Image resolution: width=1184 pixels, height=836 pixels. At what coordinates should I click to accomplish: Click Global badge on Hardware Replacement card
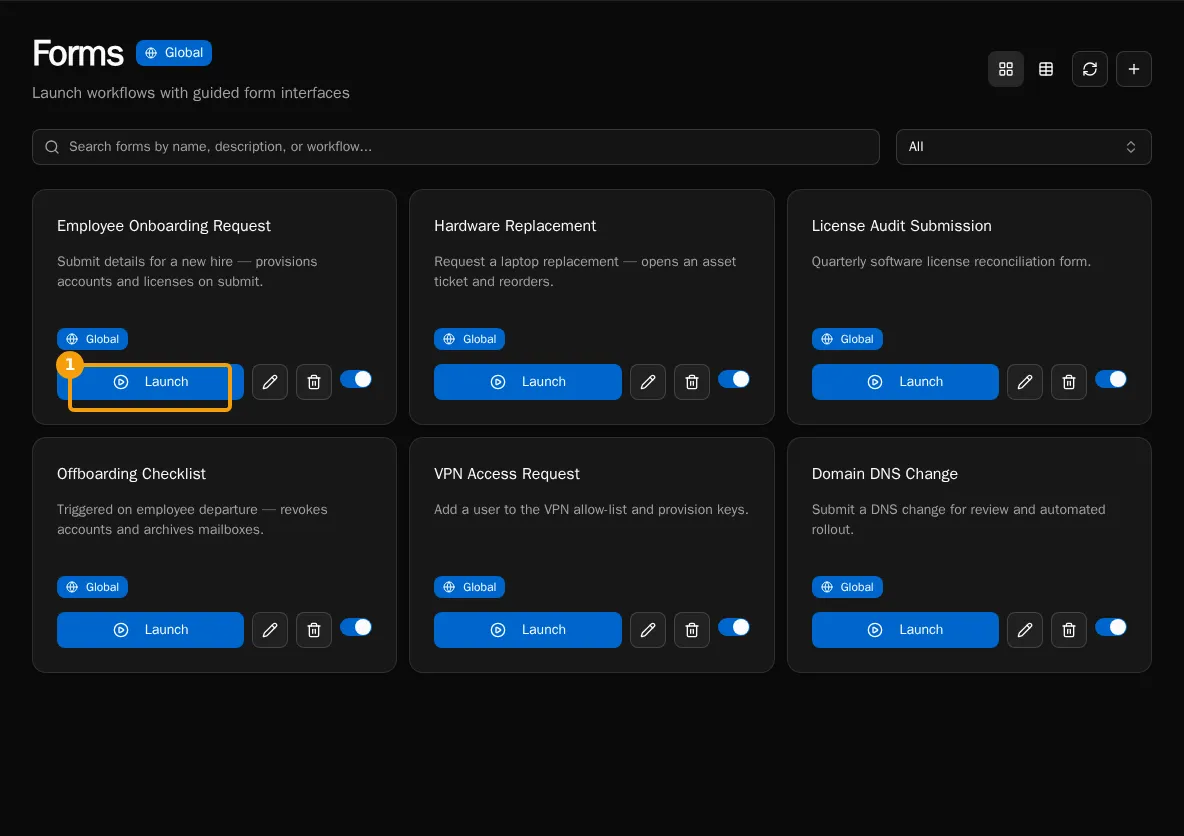click(469, 339)
